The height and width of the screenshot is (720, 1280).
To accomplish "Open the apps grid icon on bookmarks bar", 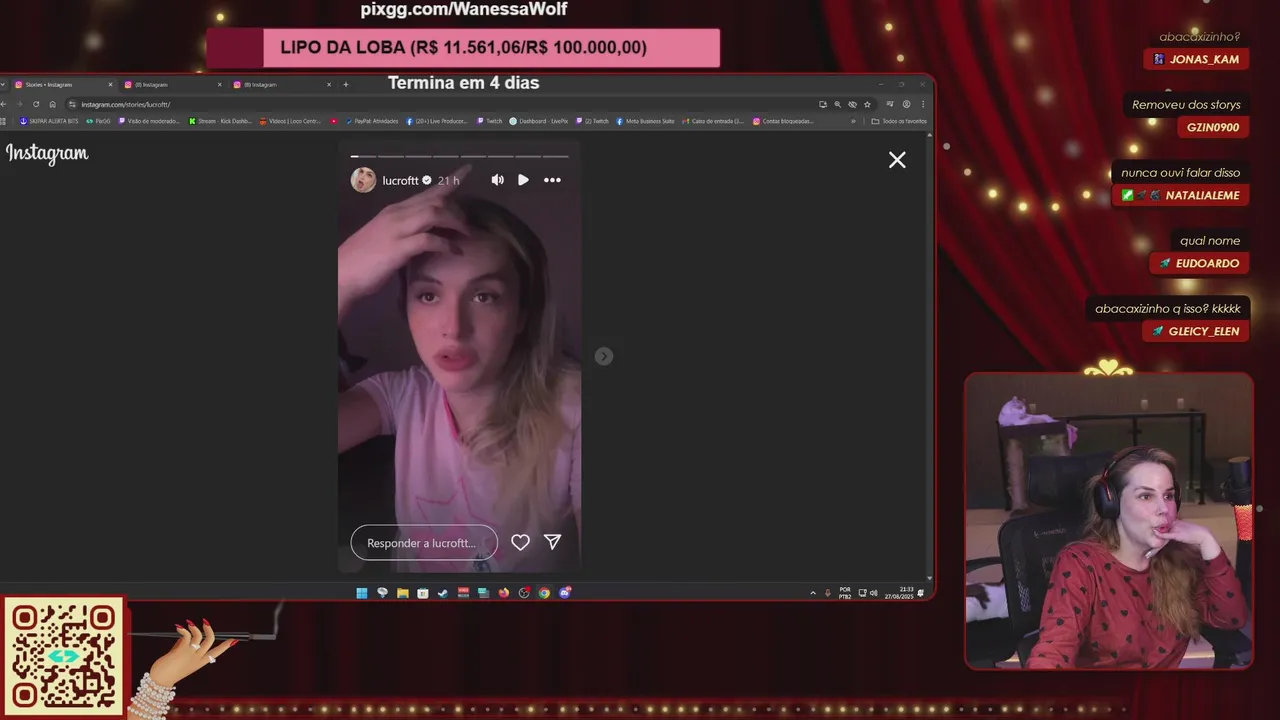I will coord(3,121).
